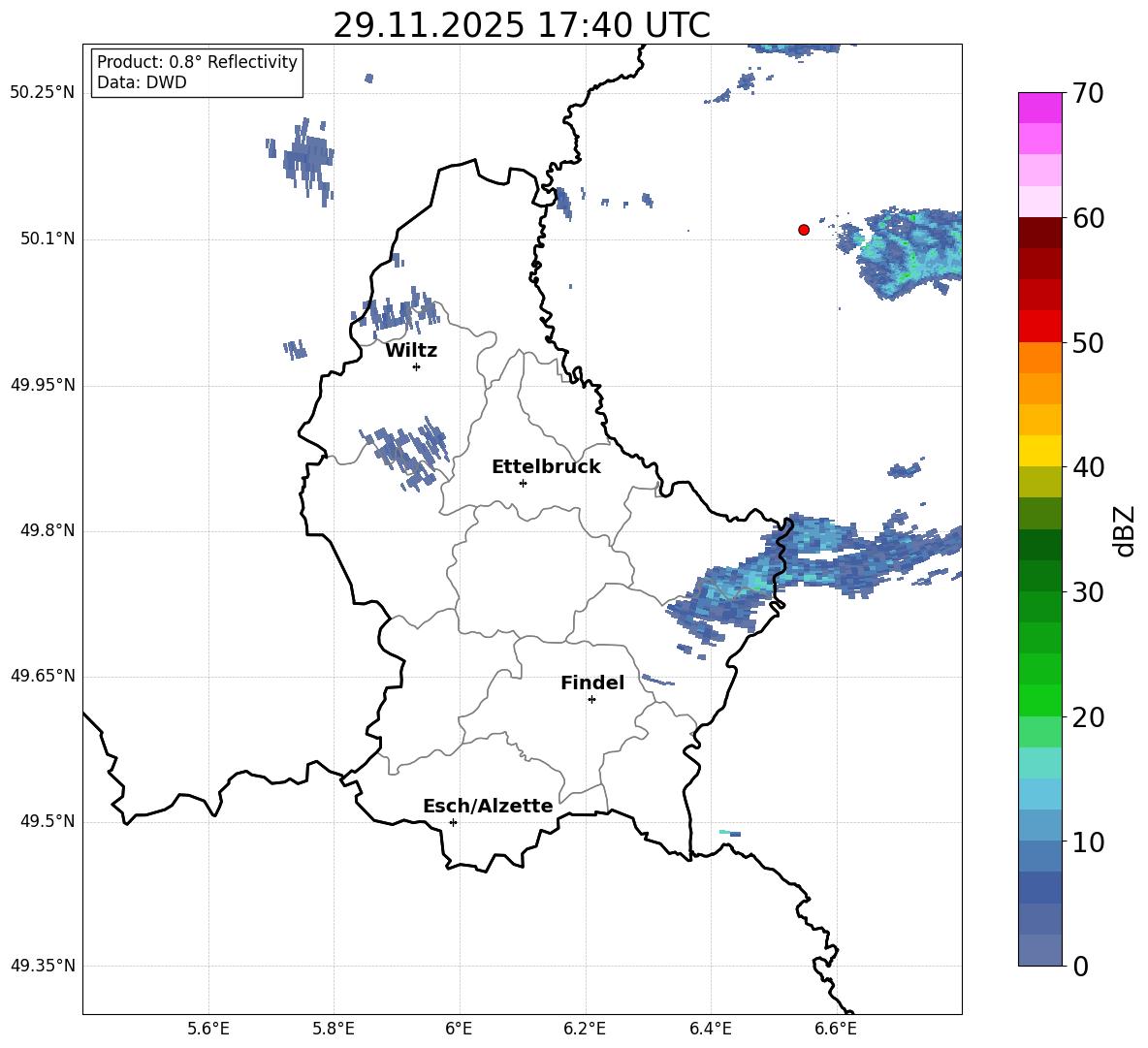The width and height of the screenshot is (1148, 1048).
Task: Click the 6°E longitude label
Action: click(459, 1029)
